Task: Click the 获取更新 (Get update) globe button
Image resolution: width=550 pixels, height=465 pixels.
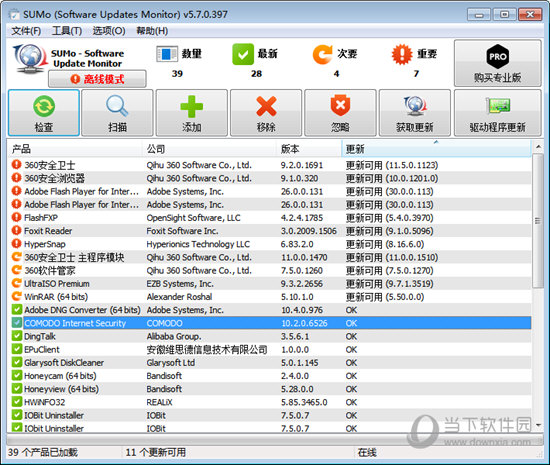Action: click(415, 113)
